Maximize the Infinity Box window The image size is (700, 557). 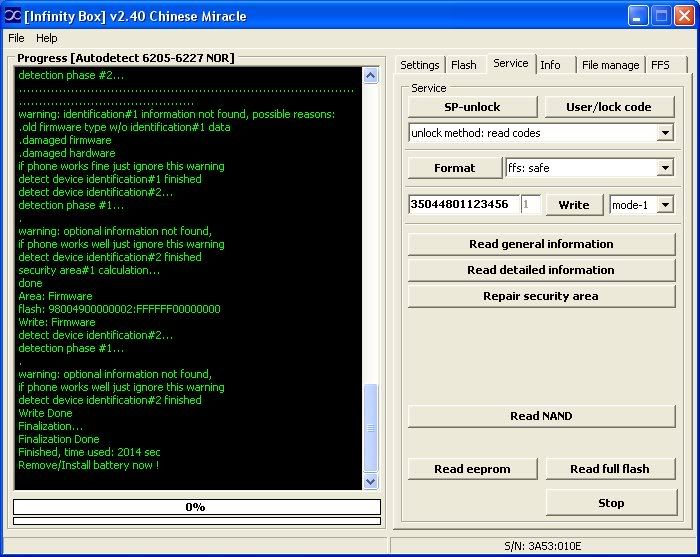coord(661,16)
